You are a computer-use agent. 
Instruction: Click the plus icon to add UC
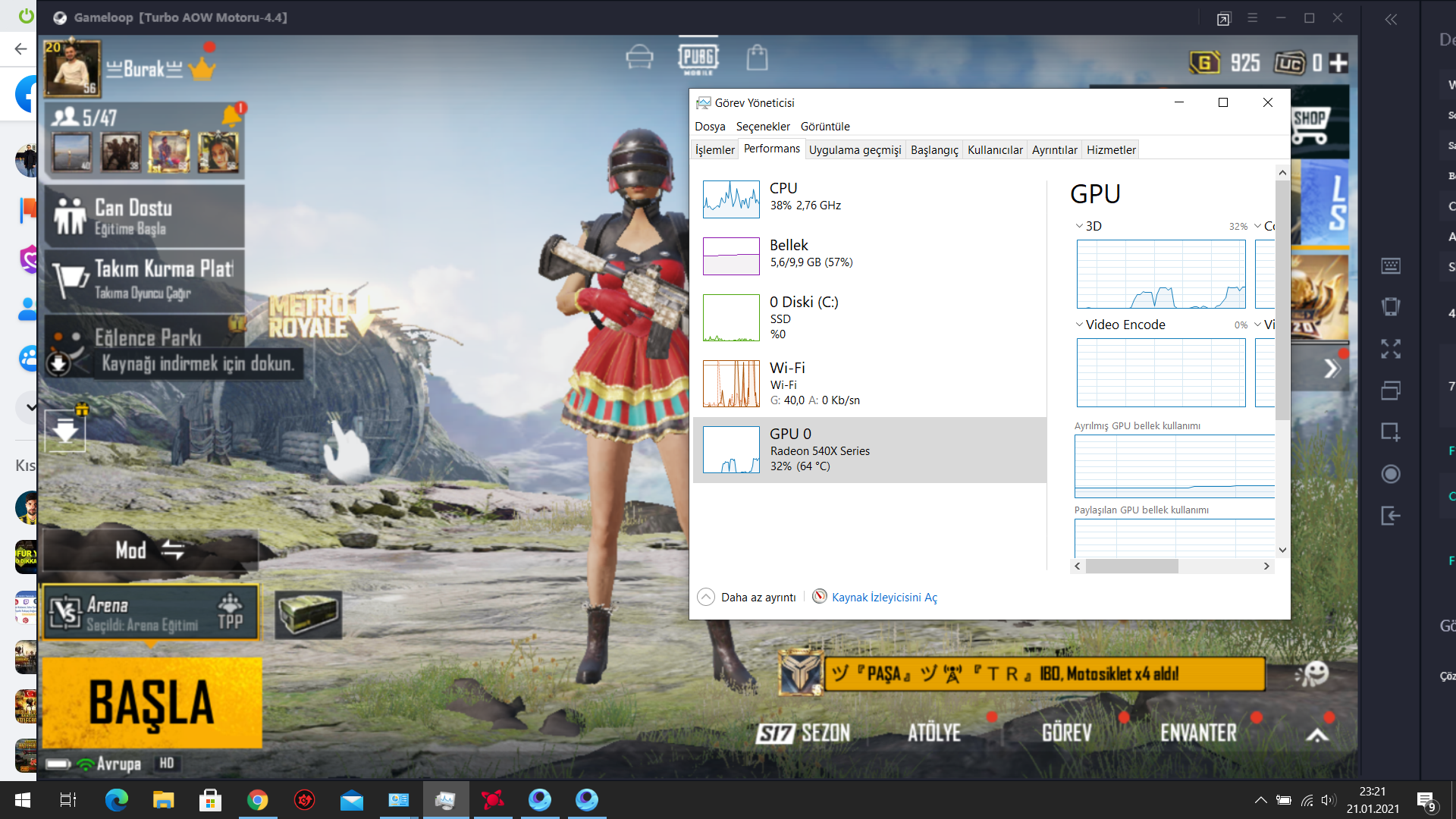[1339, 63]
